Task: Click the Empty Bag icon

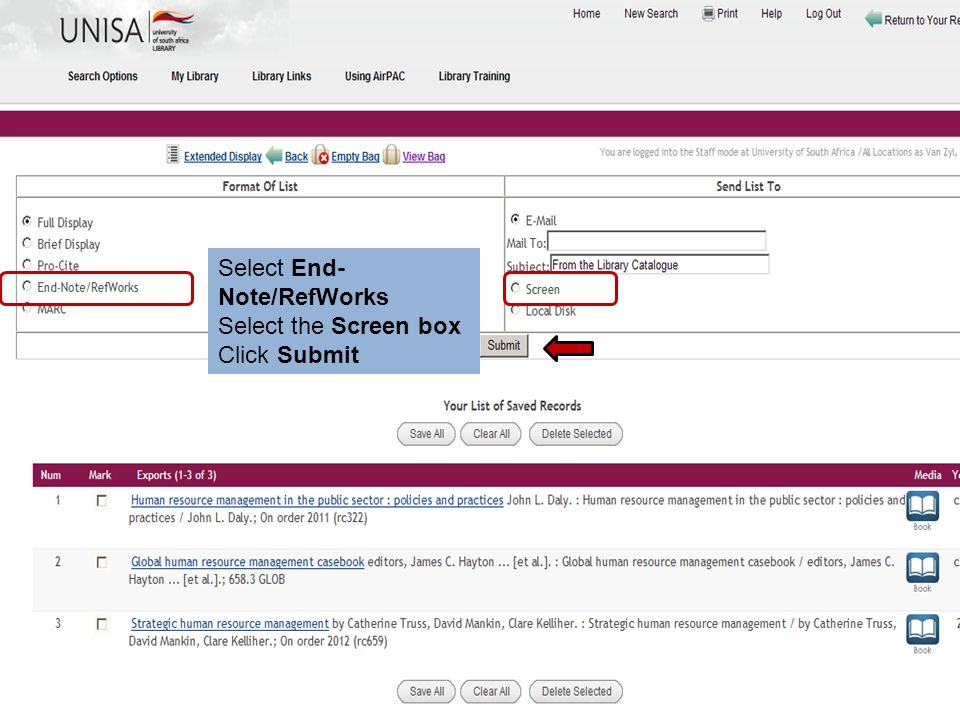Action: pos(320,155)
